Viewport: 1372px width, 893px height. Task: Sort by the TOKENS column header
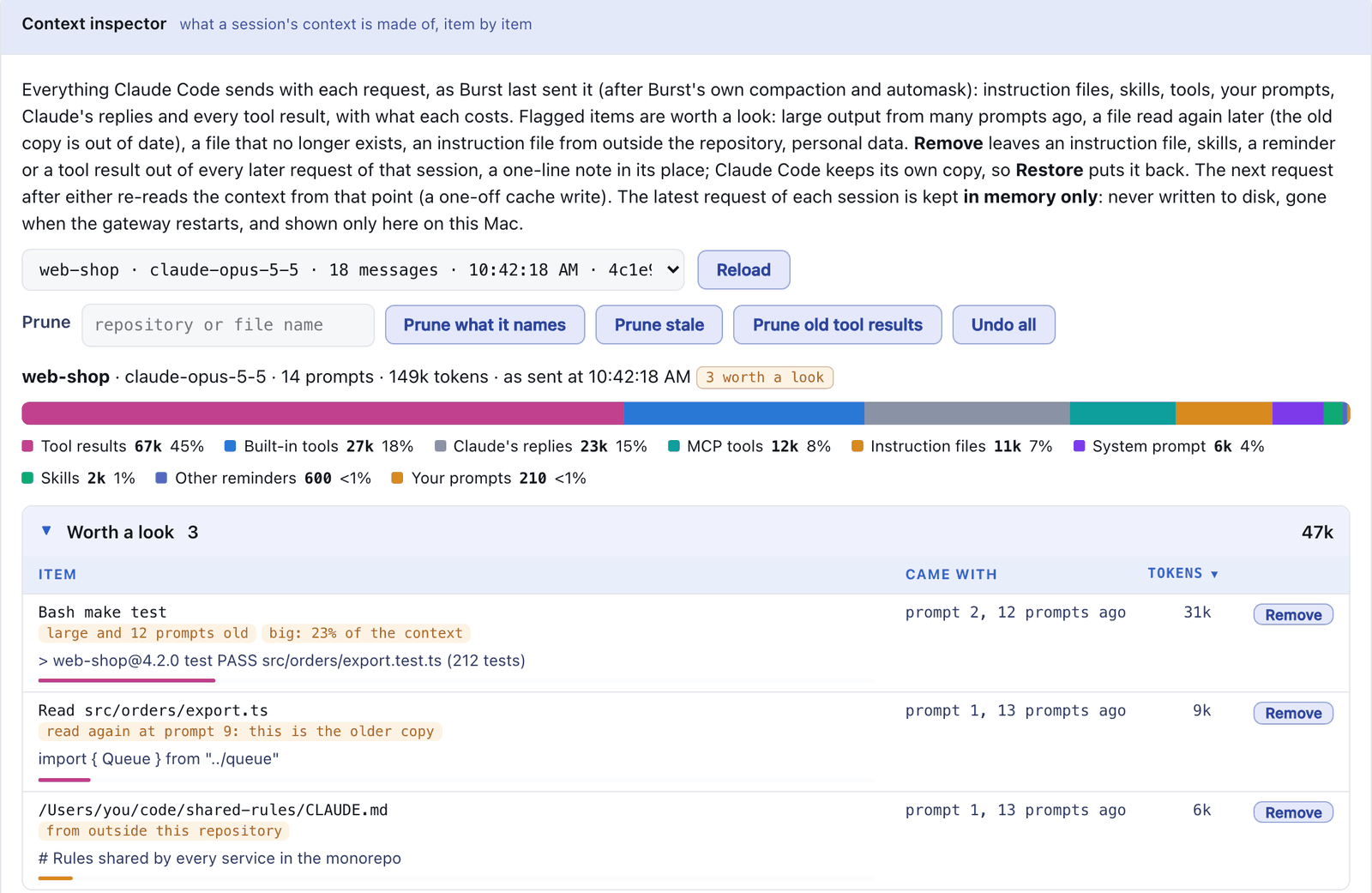coord(1182,574)
